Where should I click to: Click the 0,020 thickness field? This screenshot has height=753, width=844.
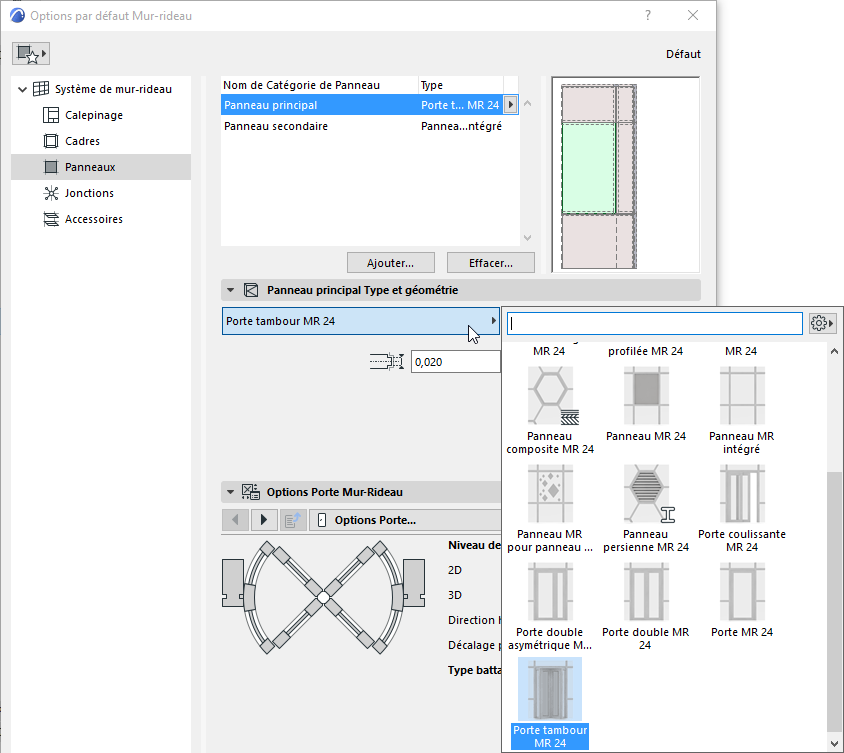click(x=455, y=362)
